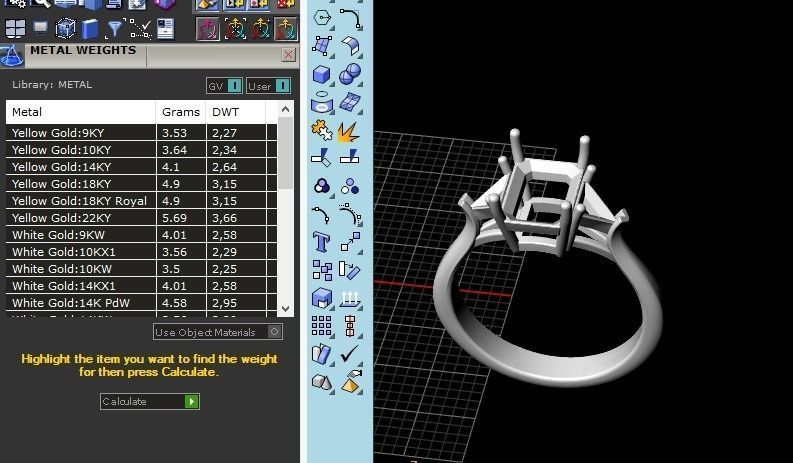Screen dimensions: 793x463
Task: Select the Fillet surface tool
Action: [350, 46]
